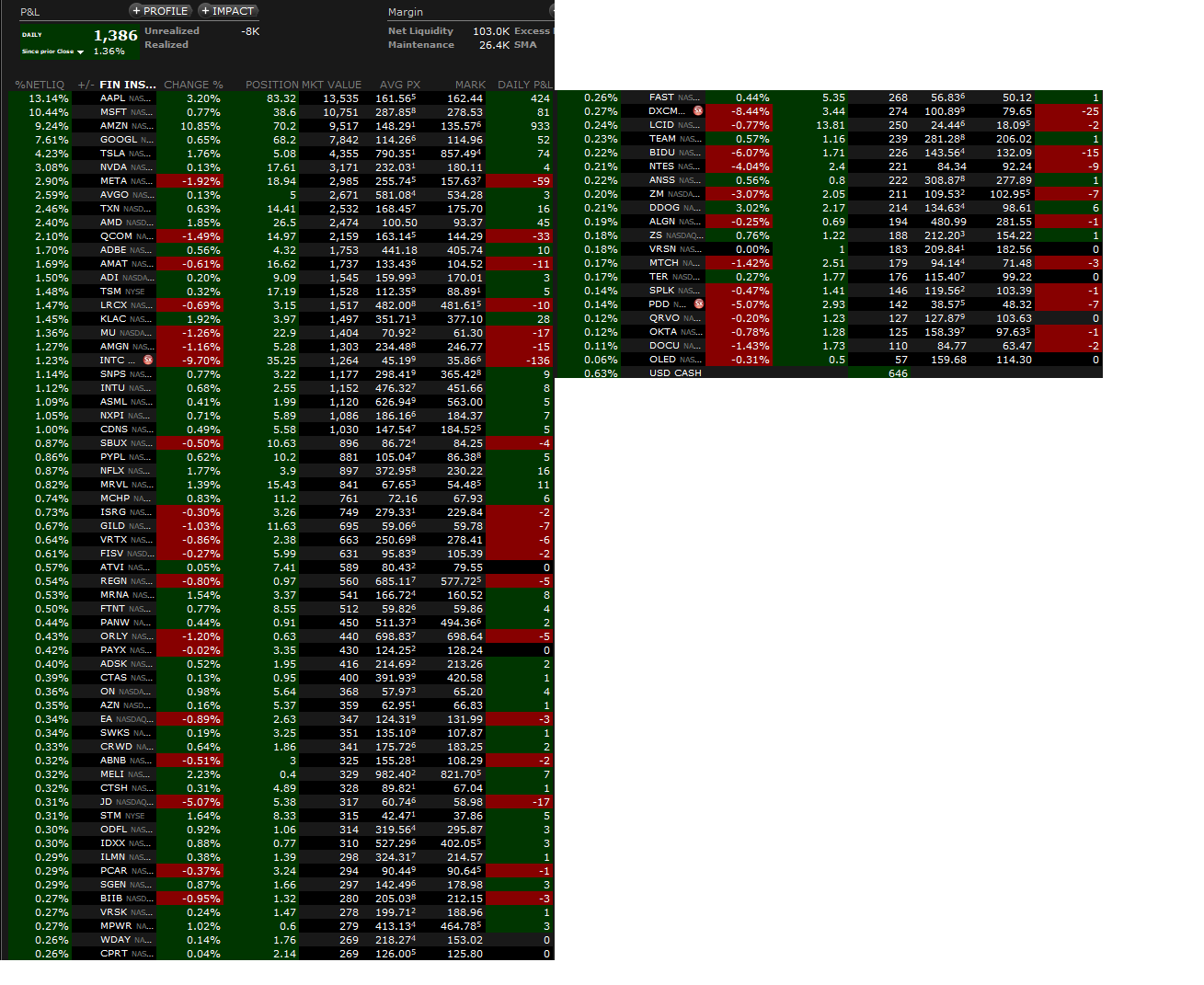The height and width of the screenshot is (985, 1204).
Task: Click the red alert icon beside INTC
Action: [x=148, y=361]
